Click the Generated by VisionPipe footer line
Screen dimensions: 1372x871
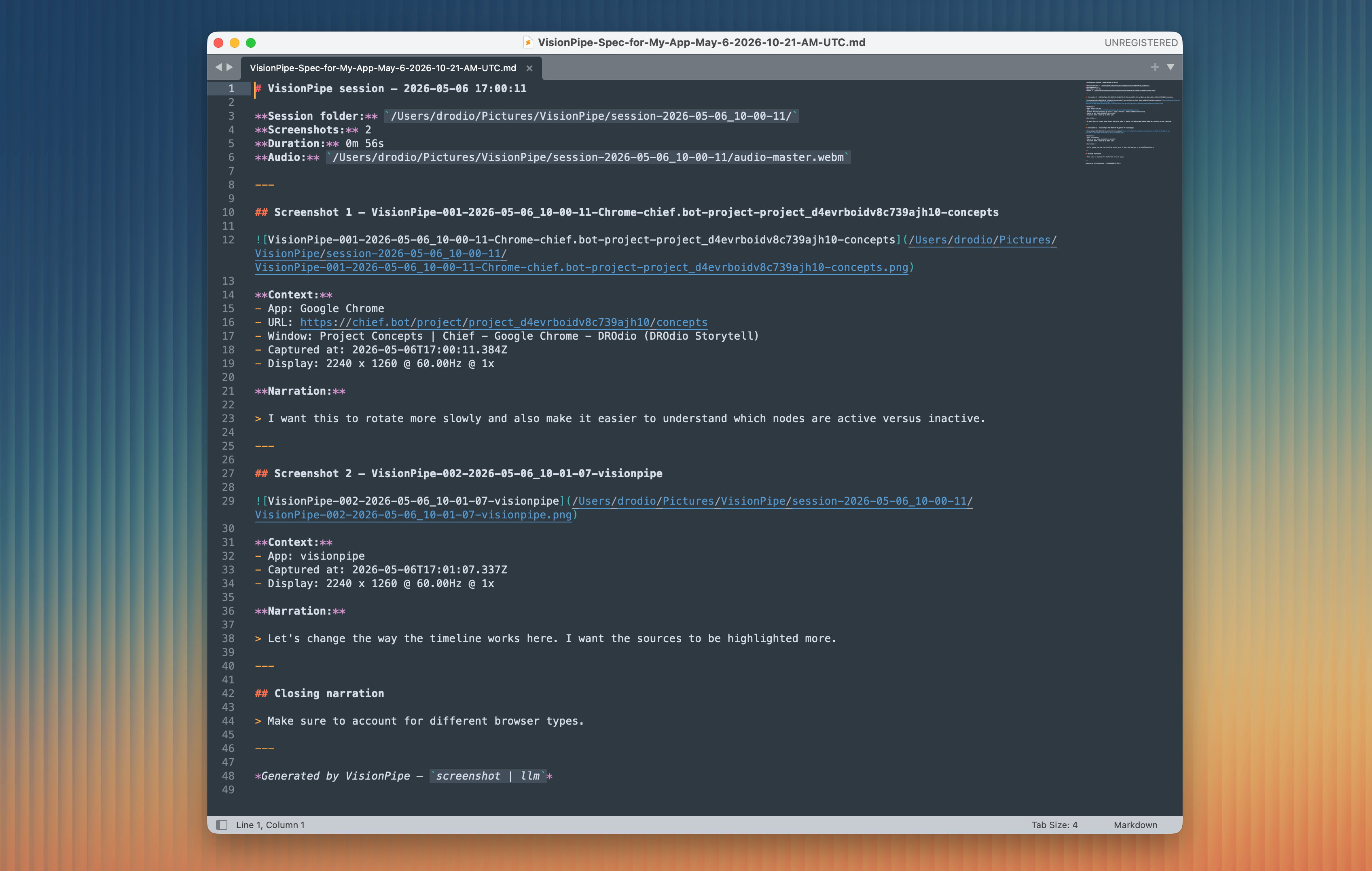point(404,775)
